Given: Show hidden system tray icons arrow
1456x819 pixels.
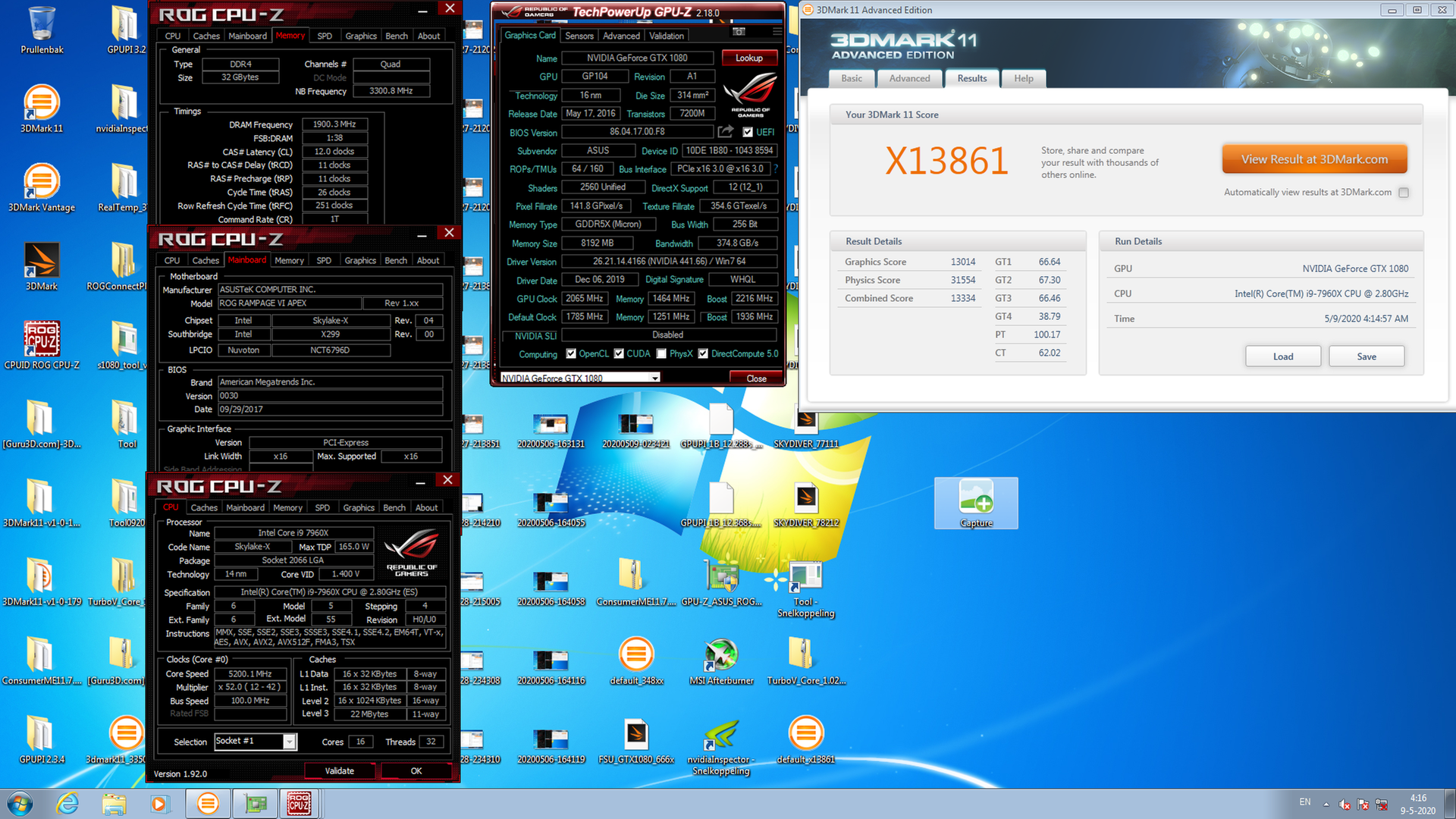Looking at the screenshot, I should click(1326, 805).
